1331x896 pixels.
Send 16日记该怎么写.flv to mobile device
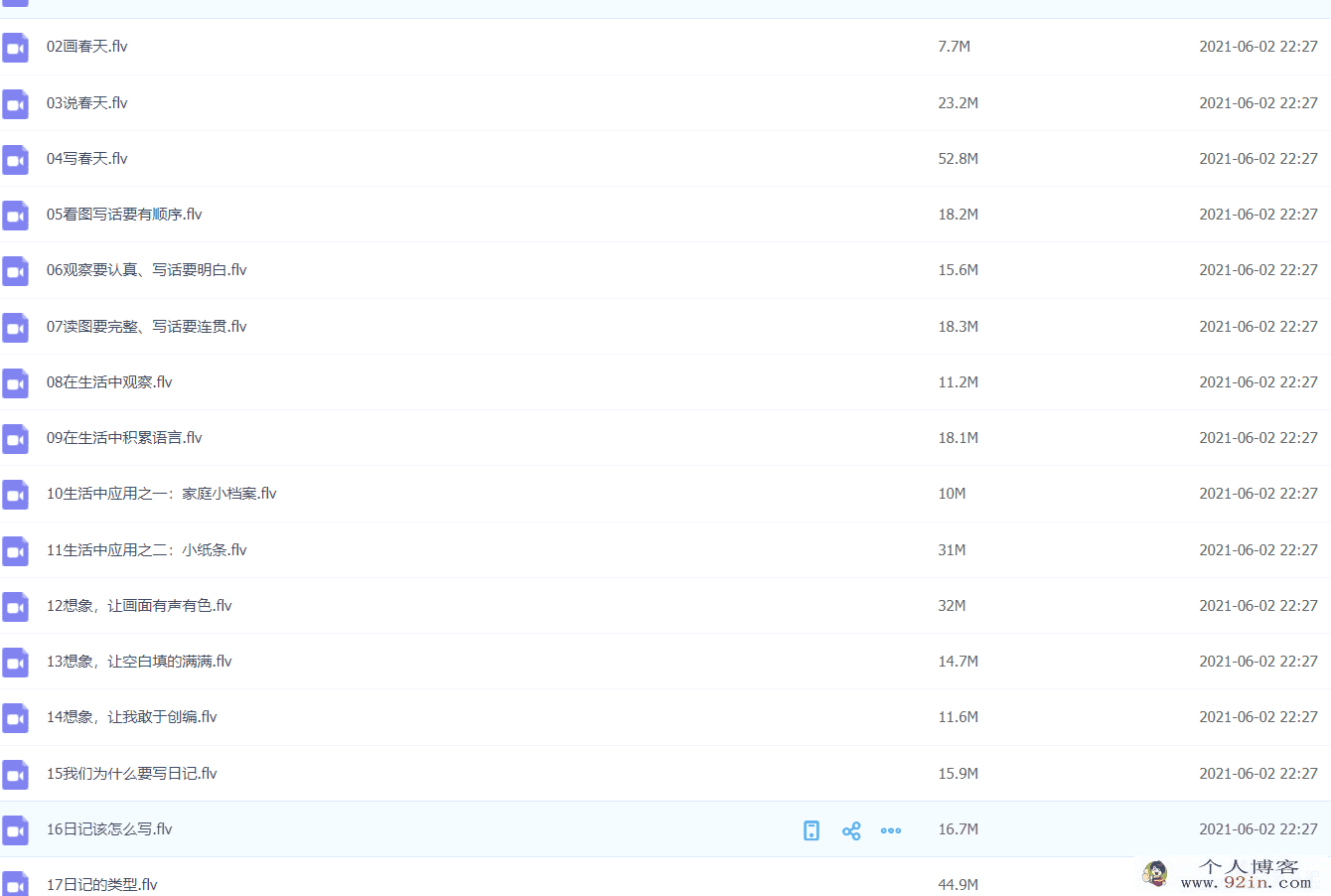click(x=812, y=830)
